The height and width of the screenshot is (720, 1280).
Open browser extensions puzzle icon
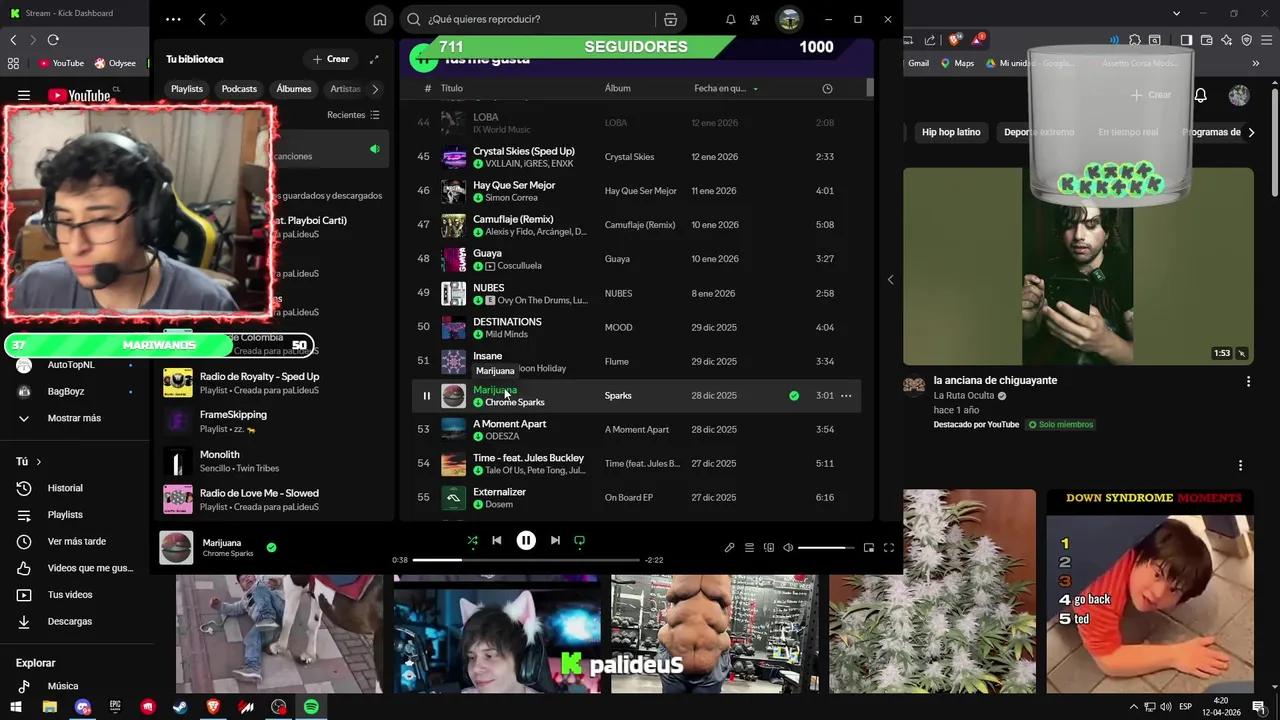(1135, 40)
